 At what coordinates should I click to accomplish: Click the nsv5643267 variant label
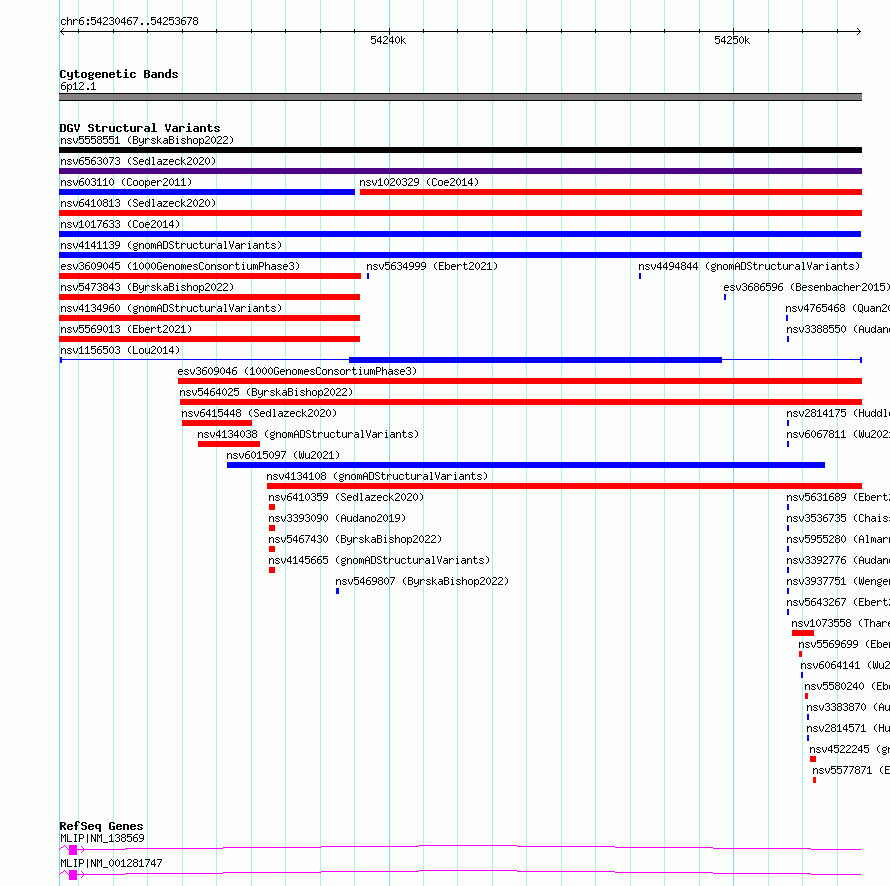click(x=838, y=602)
